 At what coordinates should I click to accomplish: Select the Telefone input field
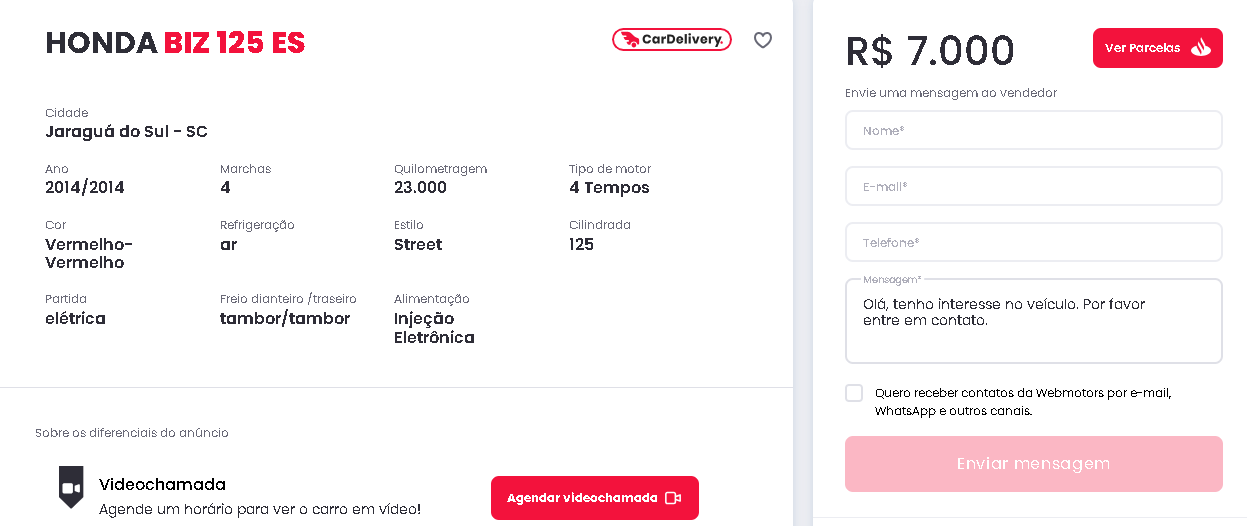point(1033,242)
